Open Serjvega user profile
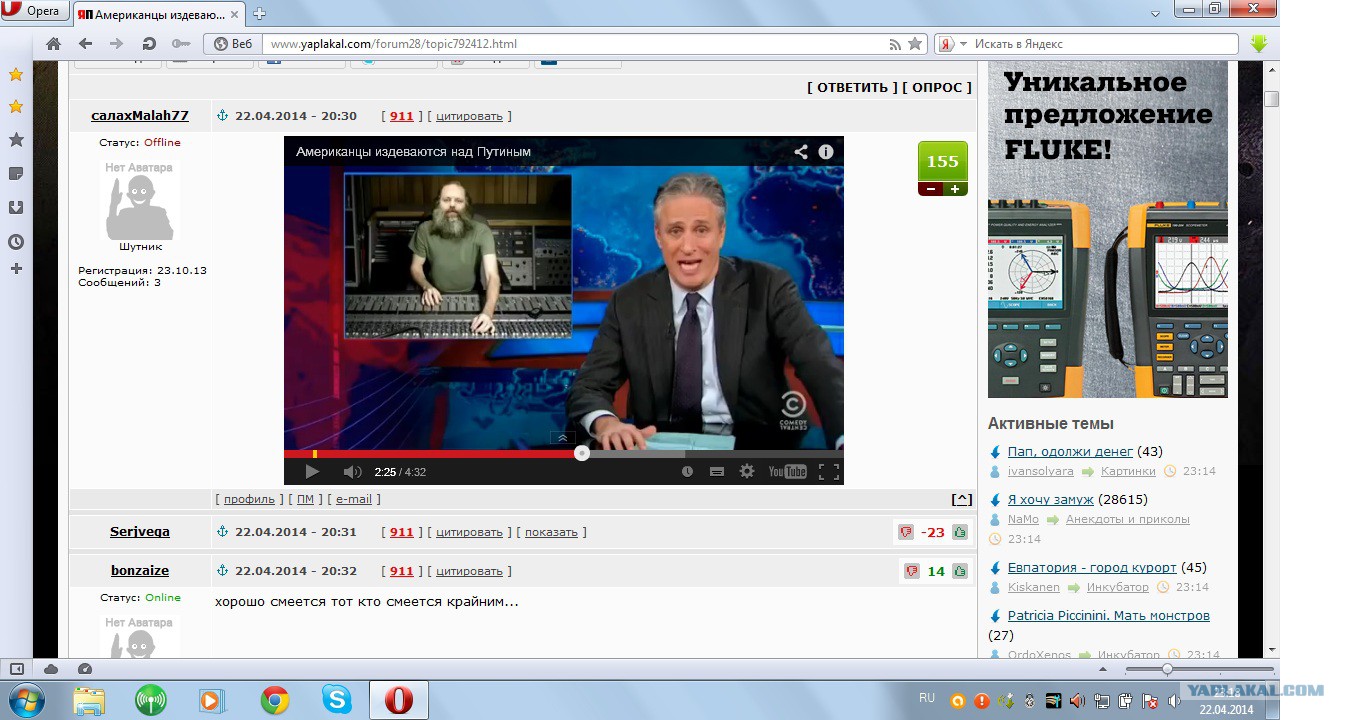 140,532
